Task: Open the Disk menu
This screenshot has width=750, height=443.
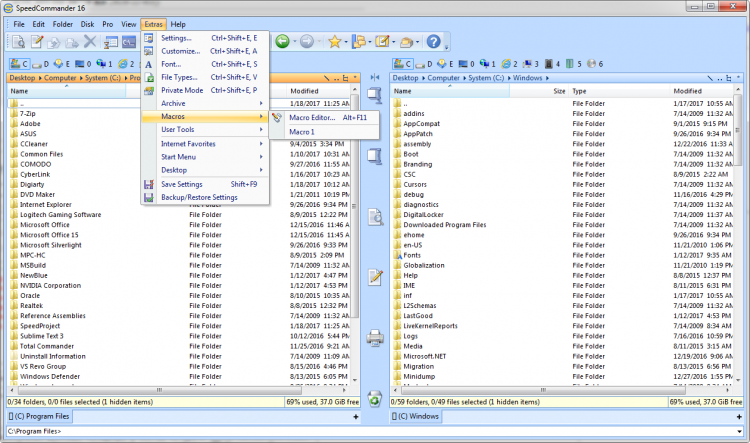Action: click(88, 24)
